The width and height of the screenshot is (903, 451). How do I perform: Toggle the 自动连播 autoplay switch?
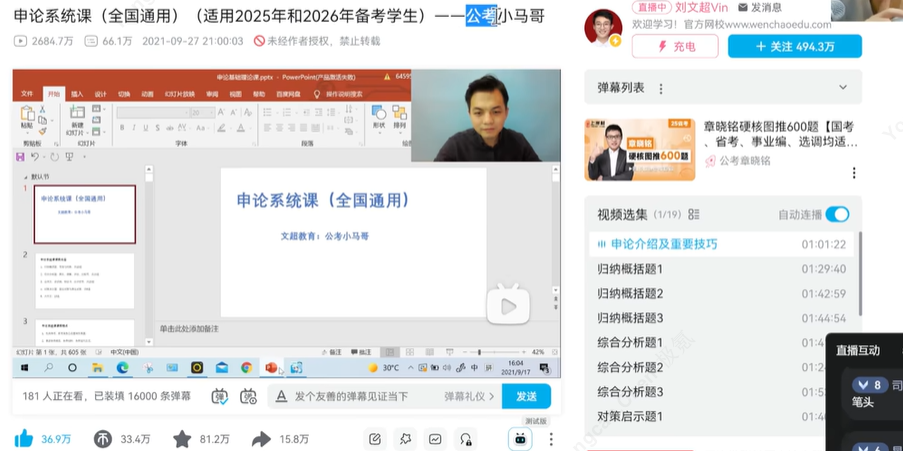836,214
